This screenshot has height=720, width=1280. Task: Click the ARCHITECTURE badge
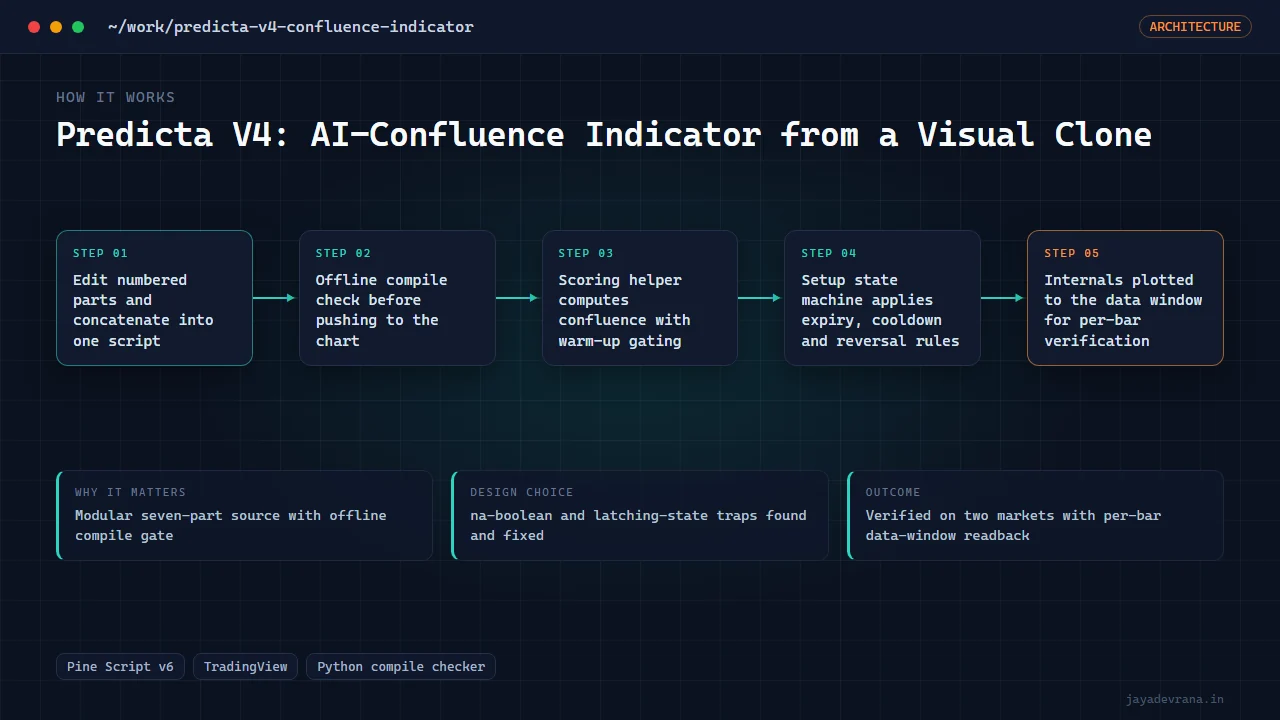coord(1195,27)
